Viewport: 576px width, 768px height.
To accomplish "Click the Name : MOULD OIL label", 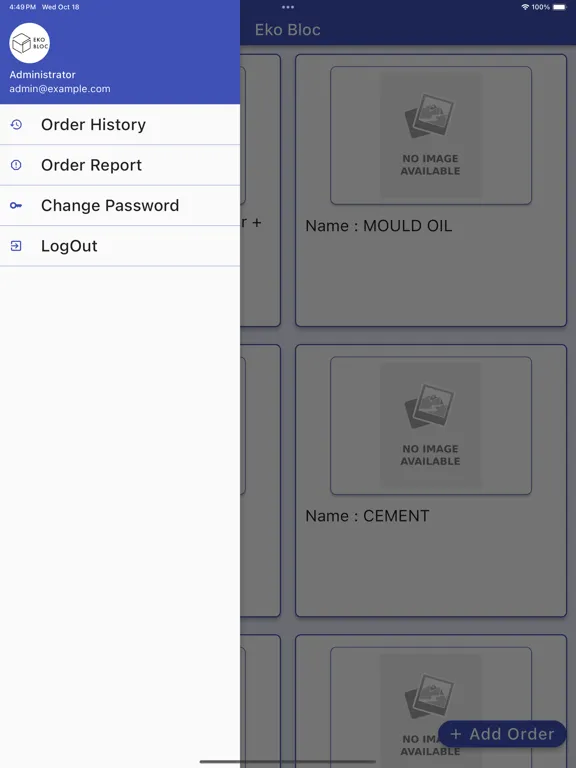I will [379, 226].
